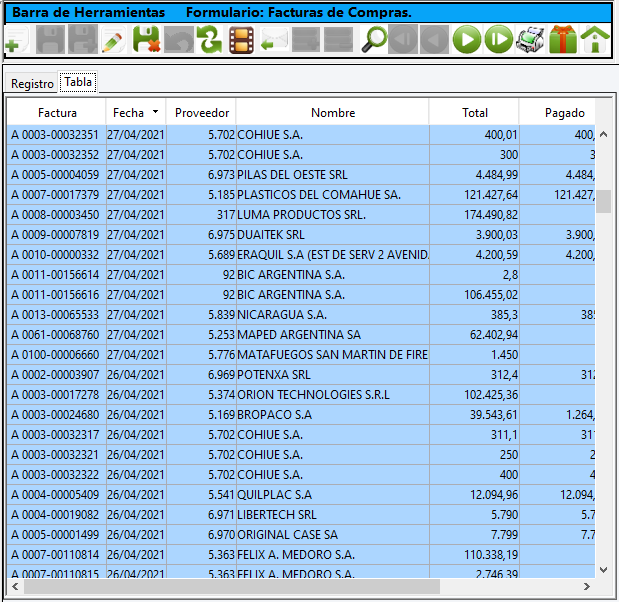Click the envelope with green arrow icon
Viewport: 619px width, 602px height.
point(274,39)
